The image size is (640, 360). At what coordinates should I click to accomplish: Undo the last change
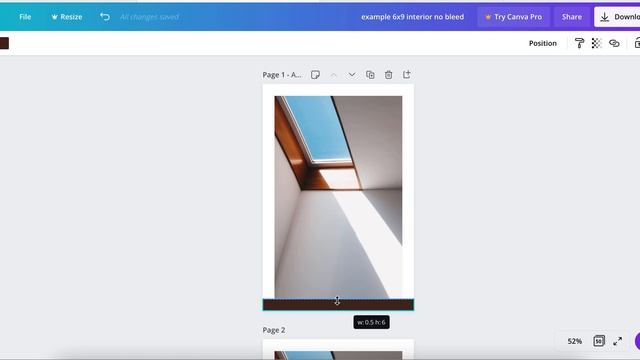[105, 17]
